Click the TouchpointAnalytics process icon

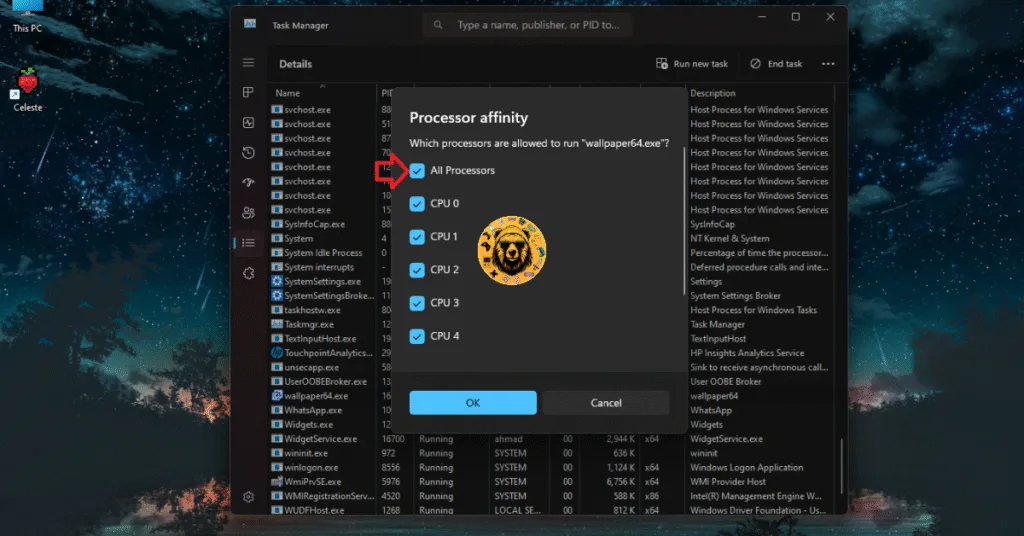[277, 353]
